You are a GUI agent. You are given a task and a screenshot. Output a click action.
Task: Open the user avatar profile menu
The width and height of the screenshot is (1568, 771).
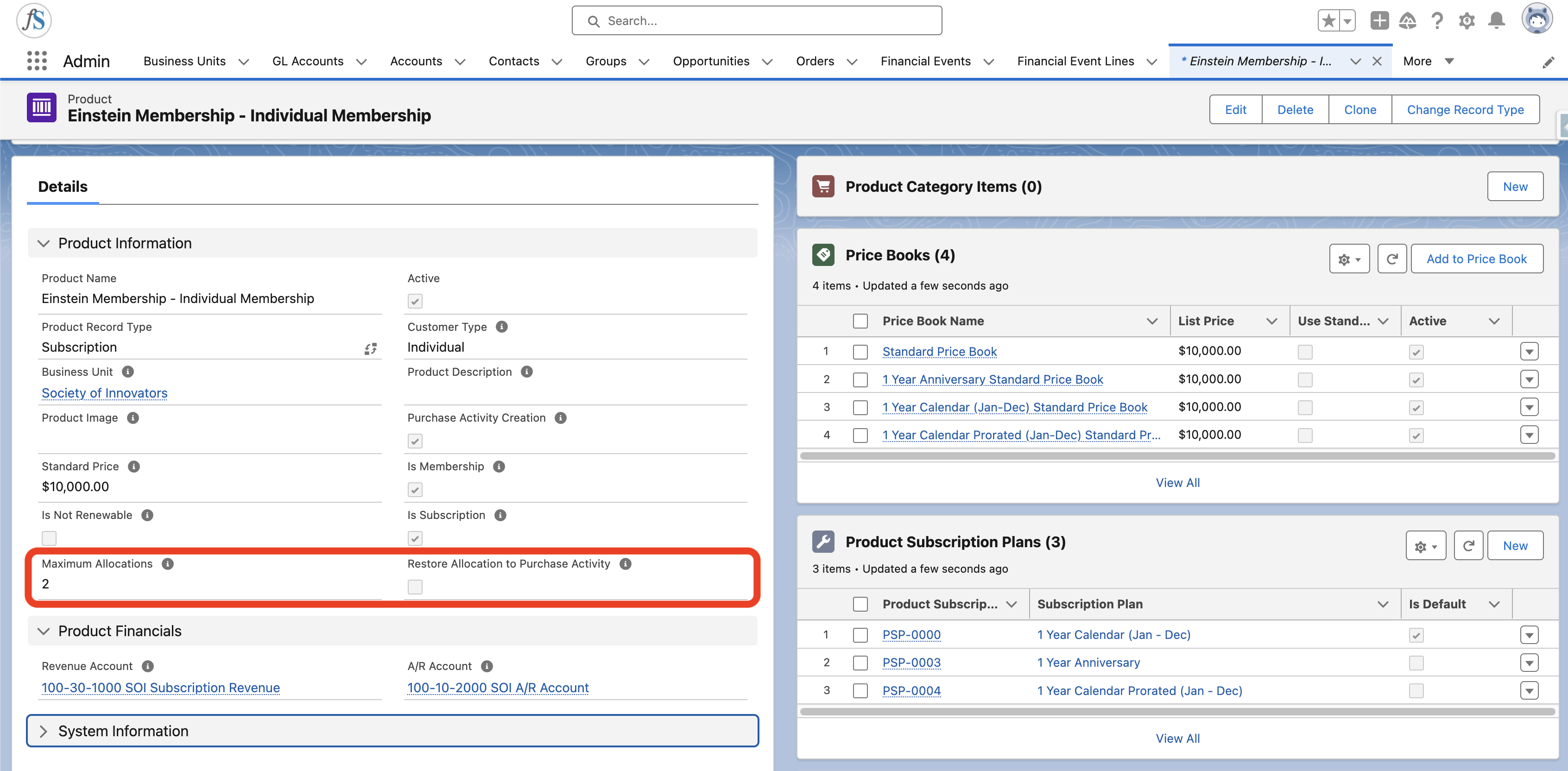coord(1537,19)
